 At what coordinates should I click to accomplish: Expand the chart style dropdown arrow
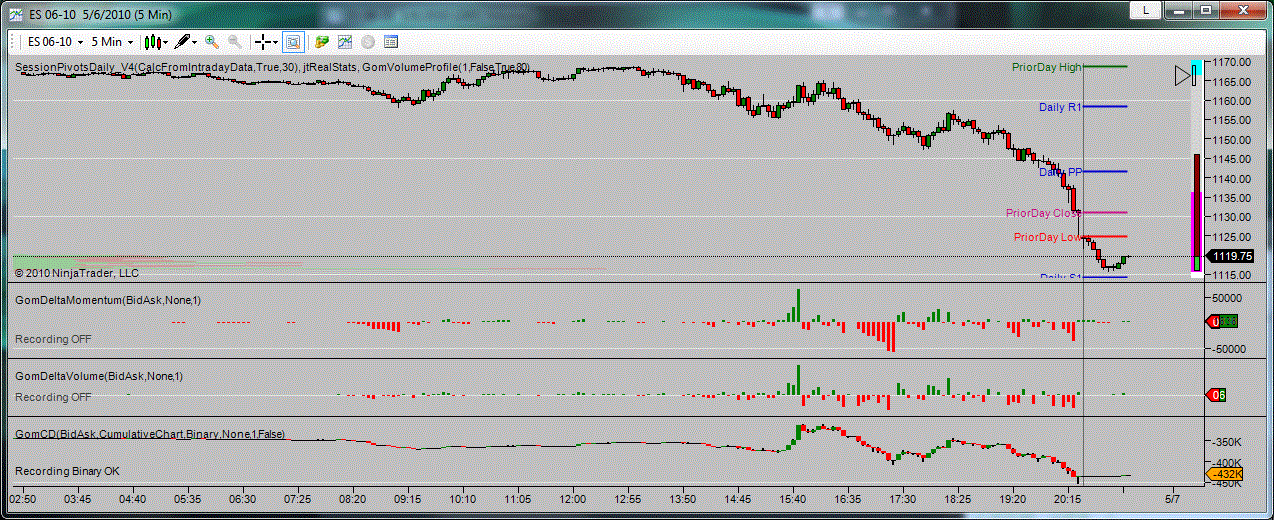[x=165, y=42]
